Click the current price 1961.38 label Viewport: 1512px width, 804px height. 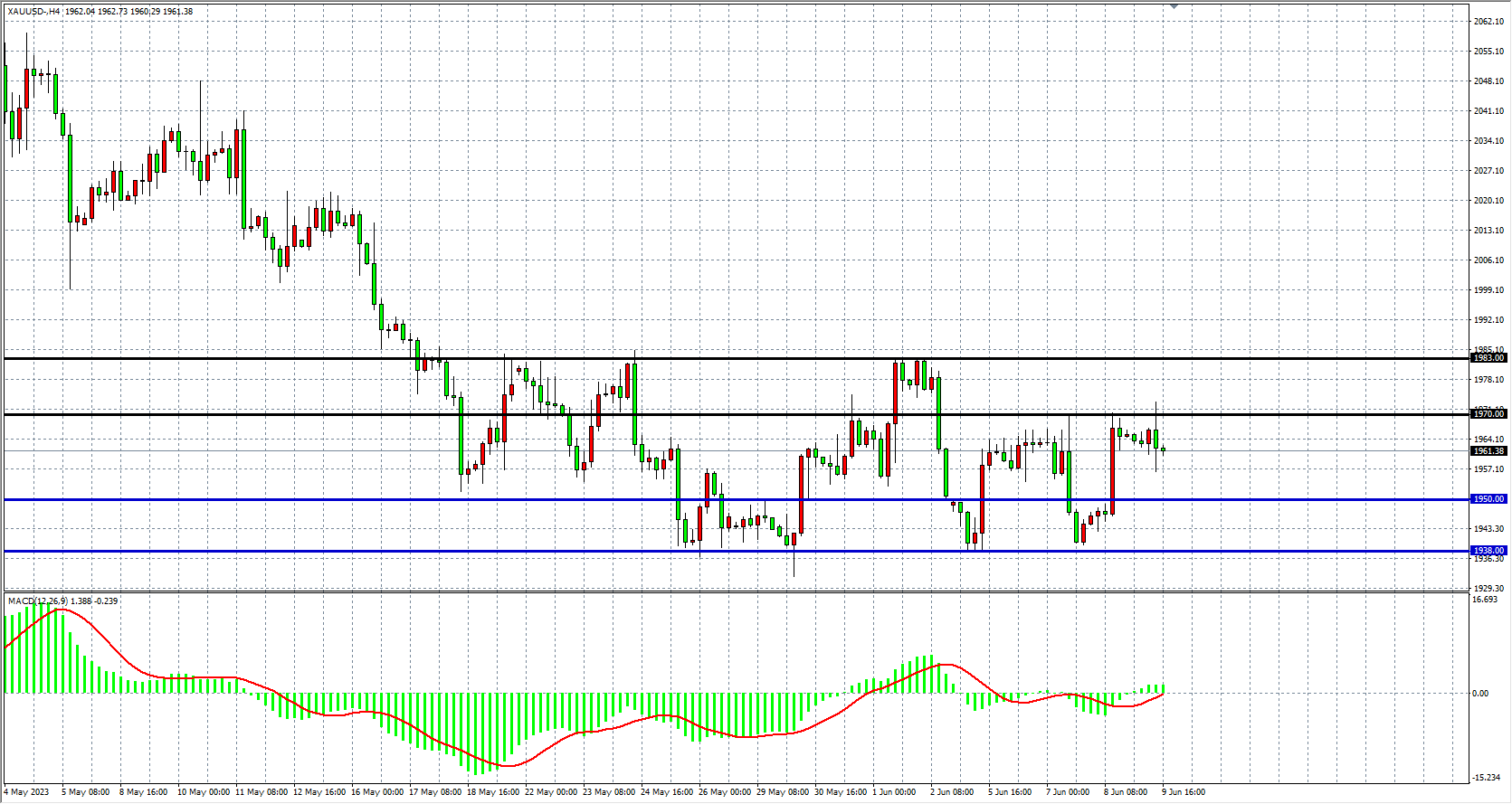click(1488, 451)
